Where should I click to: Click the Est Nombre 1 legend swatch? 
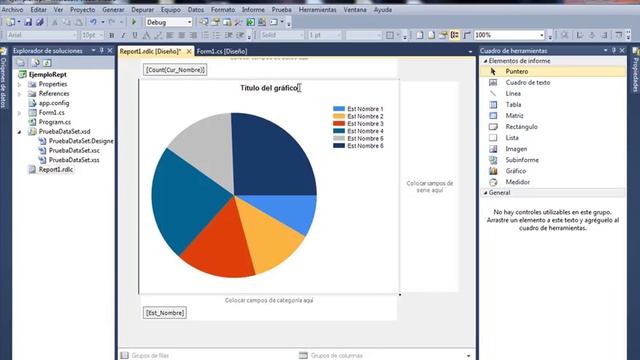339,109
